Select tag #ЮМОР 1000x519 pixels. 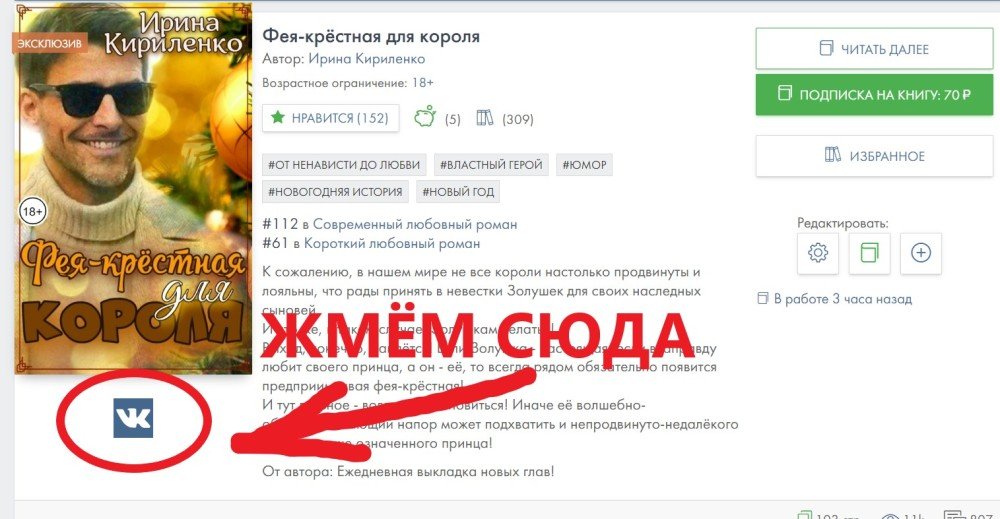(x=584, y=164)
